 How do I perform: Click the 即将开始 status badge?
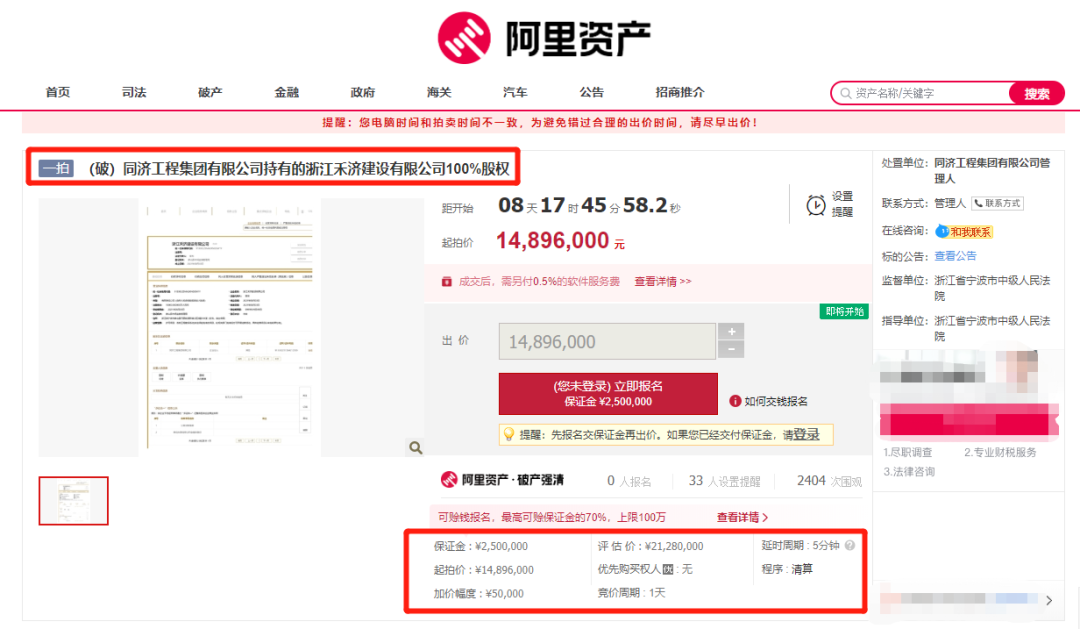pos(844,311)
